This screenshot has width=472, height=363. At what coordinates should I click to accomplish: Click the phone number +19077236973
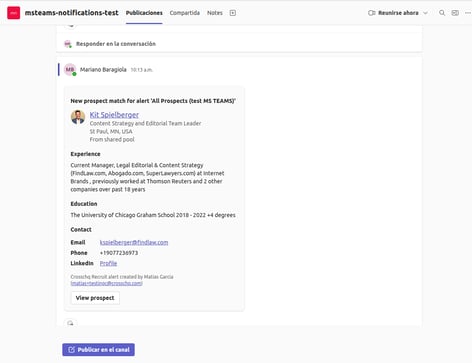119,253
